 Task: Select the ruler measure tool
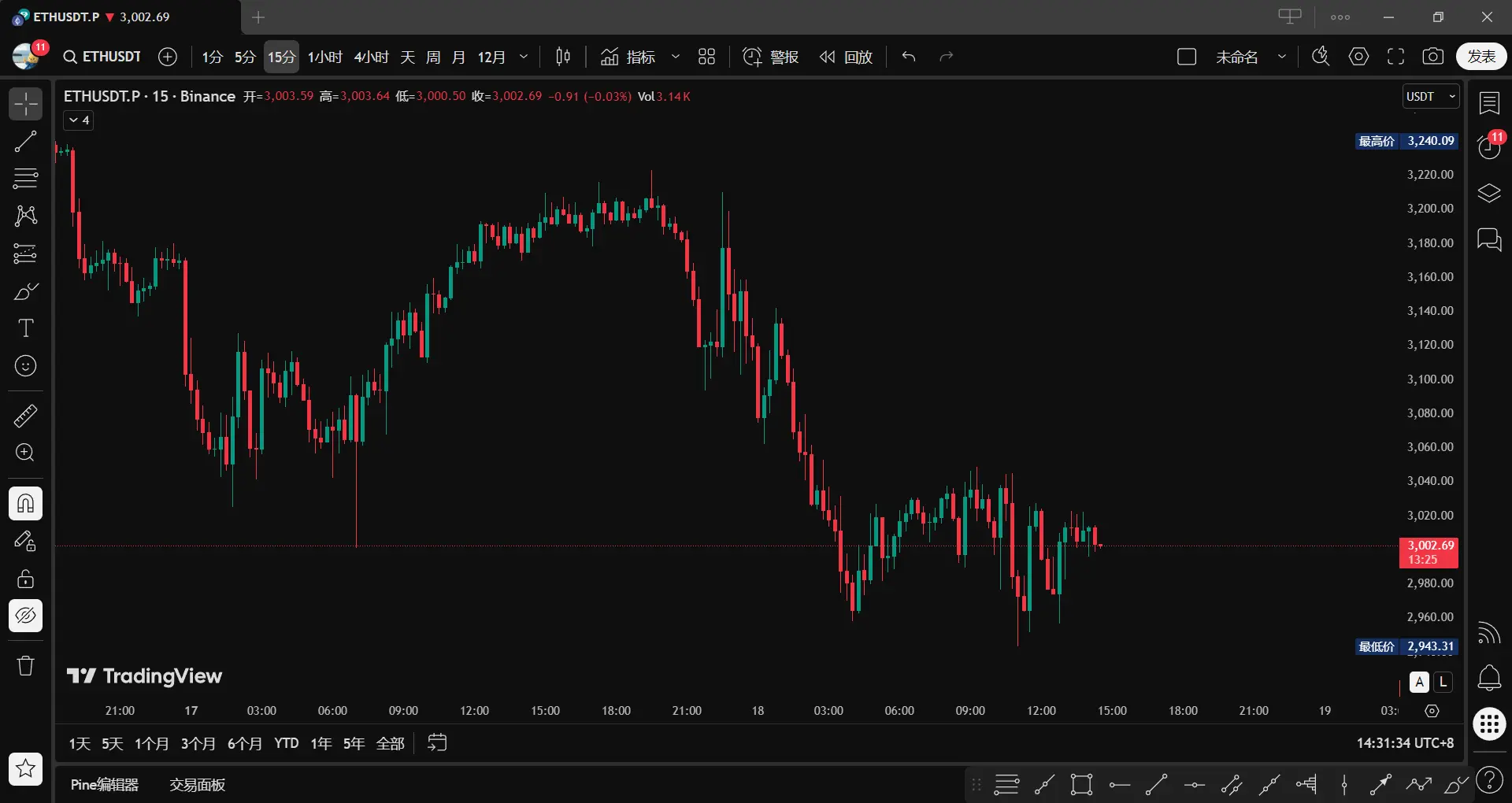click(25, 416)
